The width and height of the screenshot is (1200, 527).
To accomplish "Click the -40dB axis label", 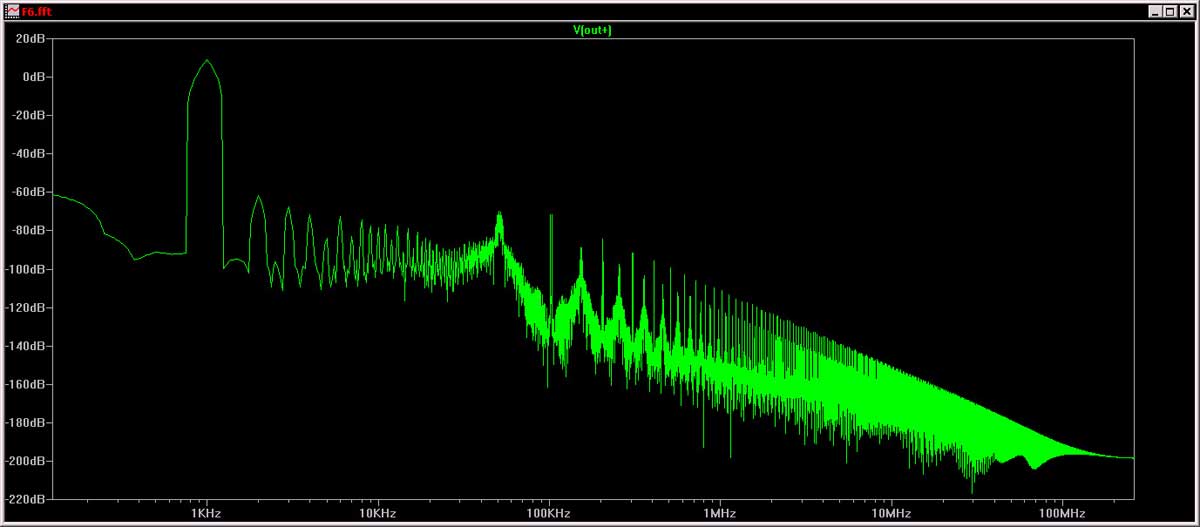I will click(x=28, y=154).
